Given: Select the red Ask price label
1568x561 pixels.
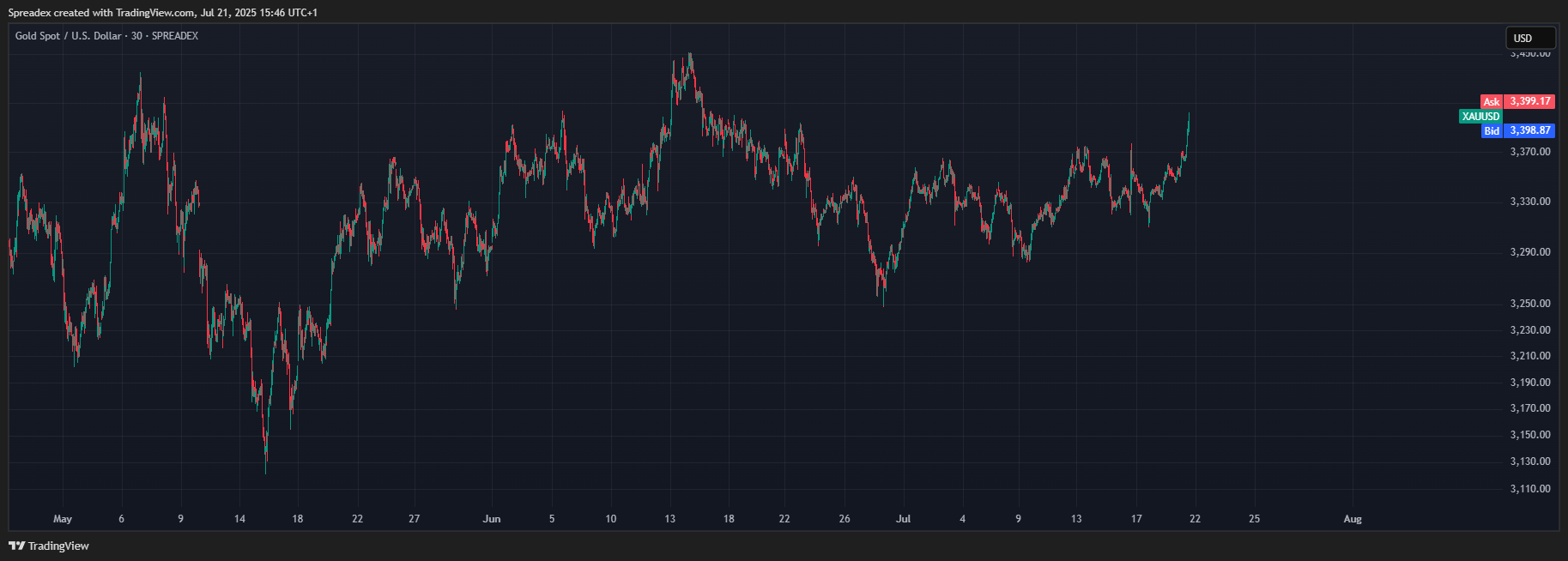Looking at the screenshot, I should (x=1492, y=101).
